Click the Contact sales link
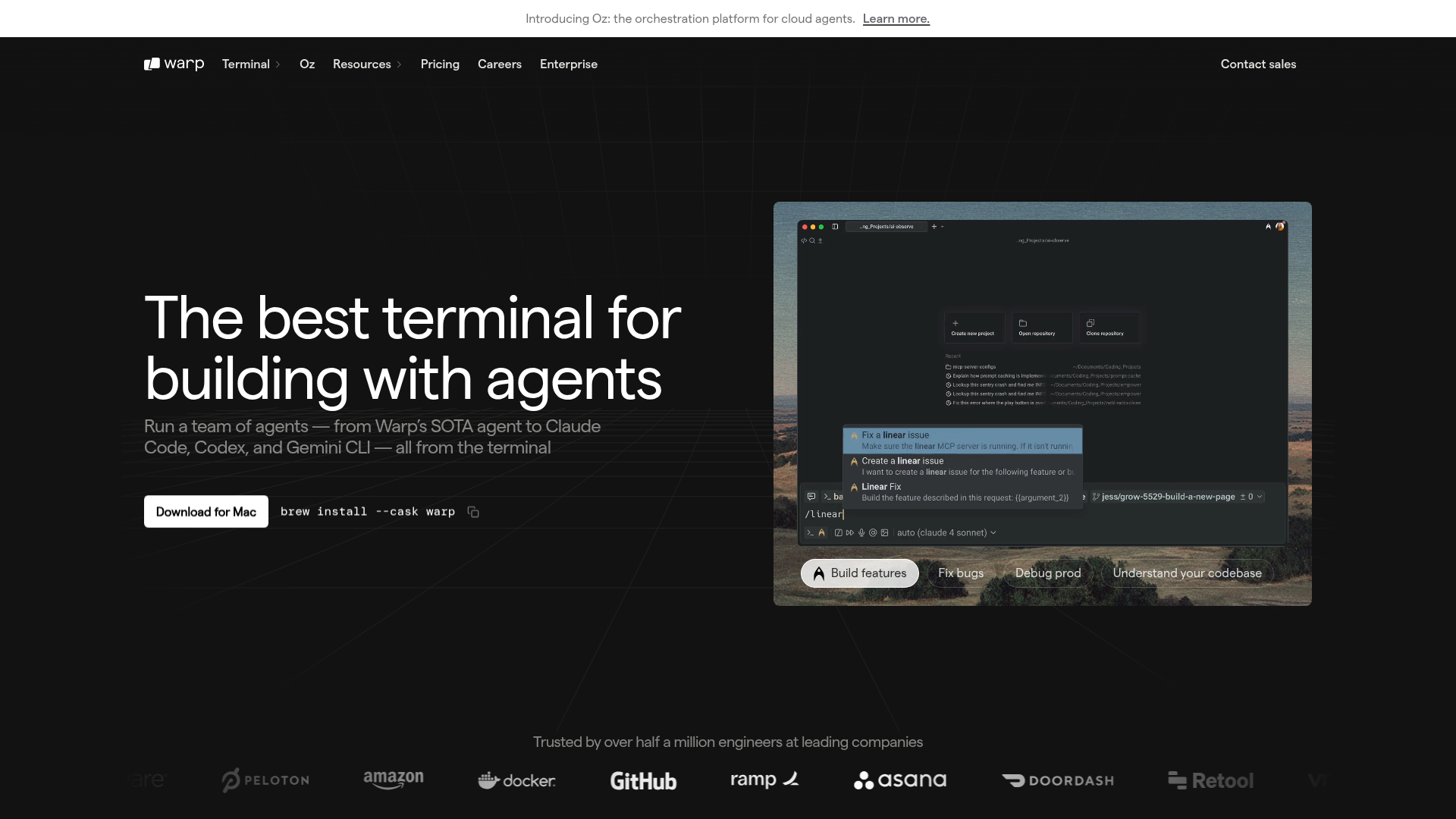The image size is (1456, 819). [x=1258, y=64]
